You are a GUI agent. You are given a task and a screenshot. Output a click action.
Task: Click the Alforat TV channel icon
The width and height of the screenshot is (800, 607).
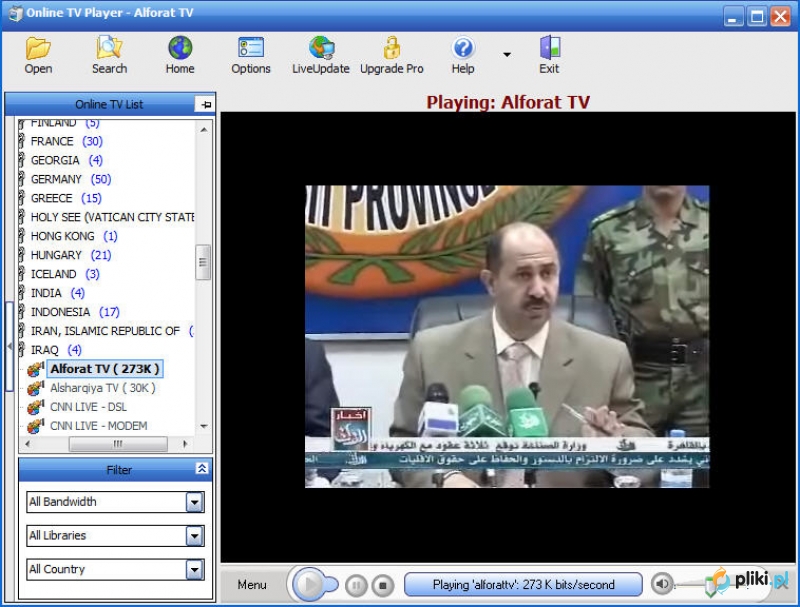click(x=35, y=368)
